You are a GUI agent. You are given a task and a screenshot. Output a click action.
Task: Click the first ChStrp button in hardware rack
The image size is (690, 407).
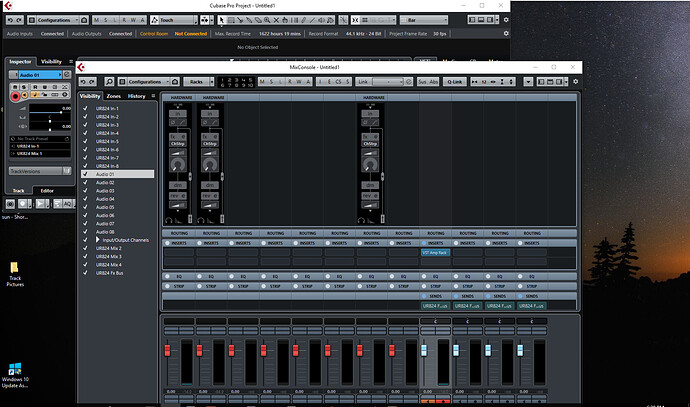click(x=178, y=144)
